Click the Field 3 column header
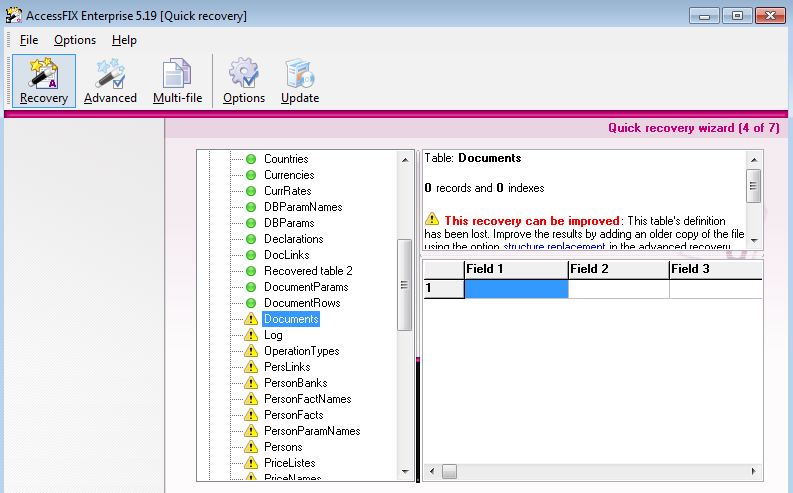Viewport: 793px width, 493px height. pyautogui.click(x=716, y=270)
